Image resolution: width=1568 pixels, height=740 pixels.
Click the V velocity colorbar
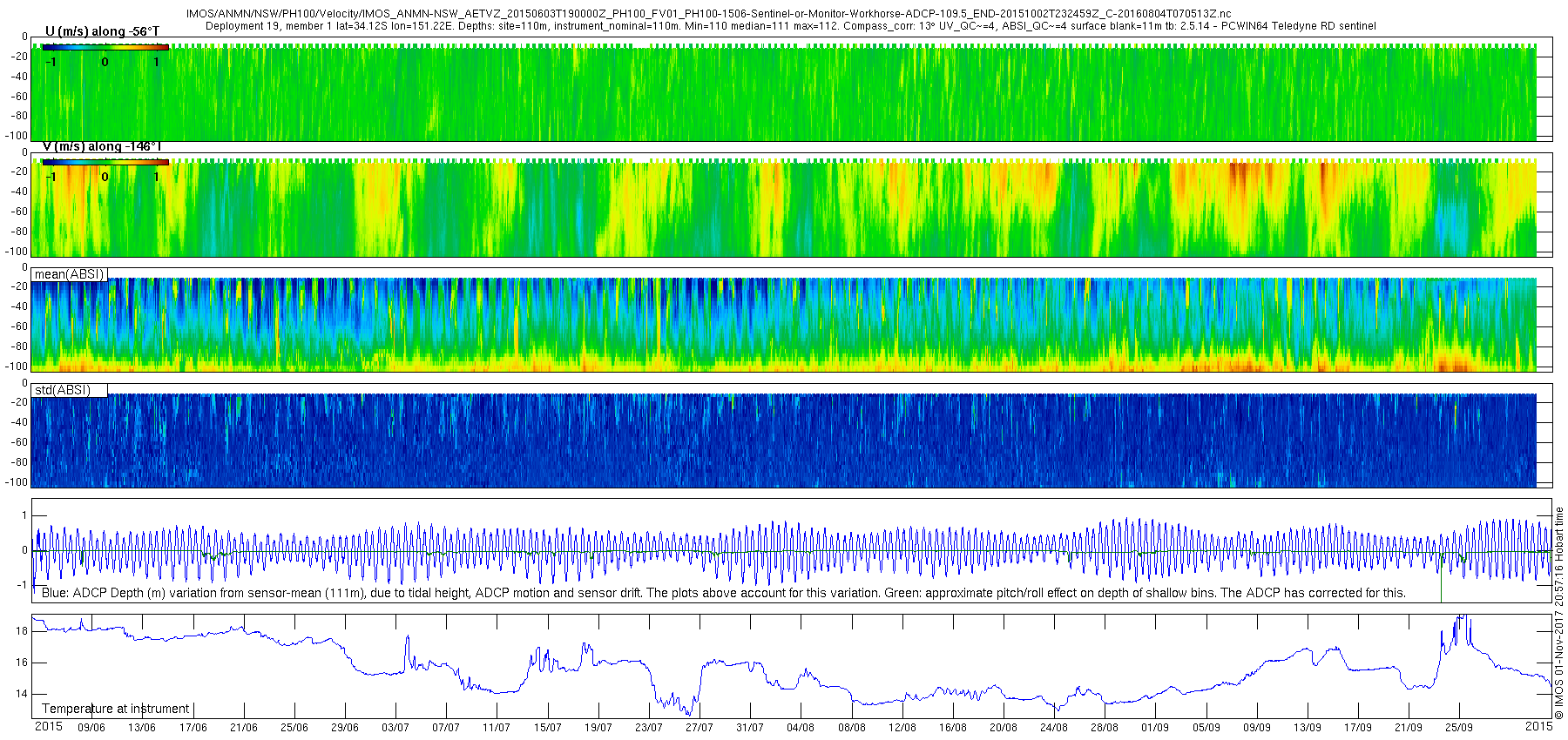[105, 162]
